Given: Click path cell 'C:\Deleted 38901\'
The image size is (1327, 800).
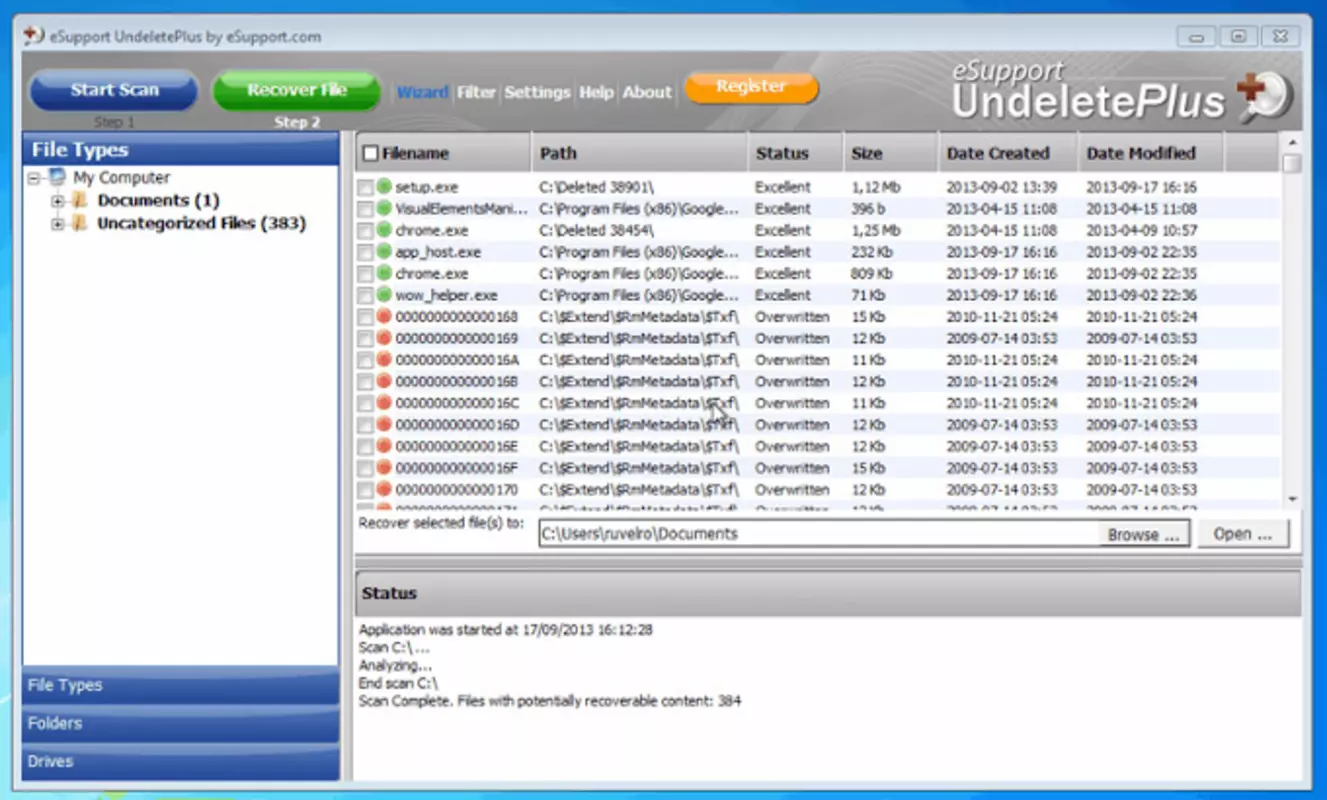Looking at the screenshot, I should (596, 187).
